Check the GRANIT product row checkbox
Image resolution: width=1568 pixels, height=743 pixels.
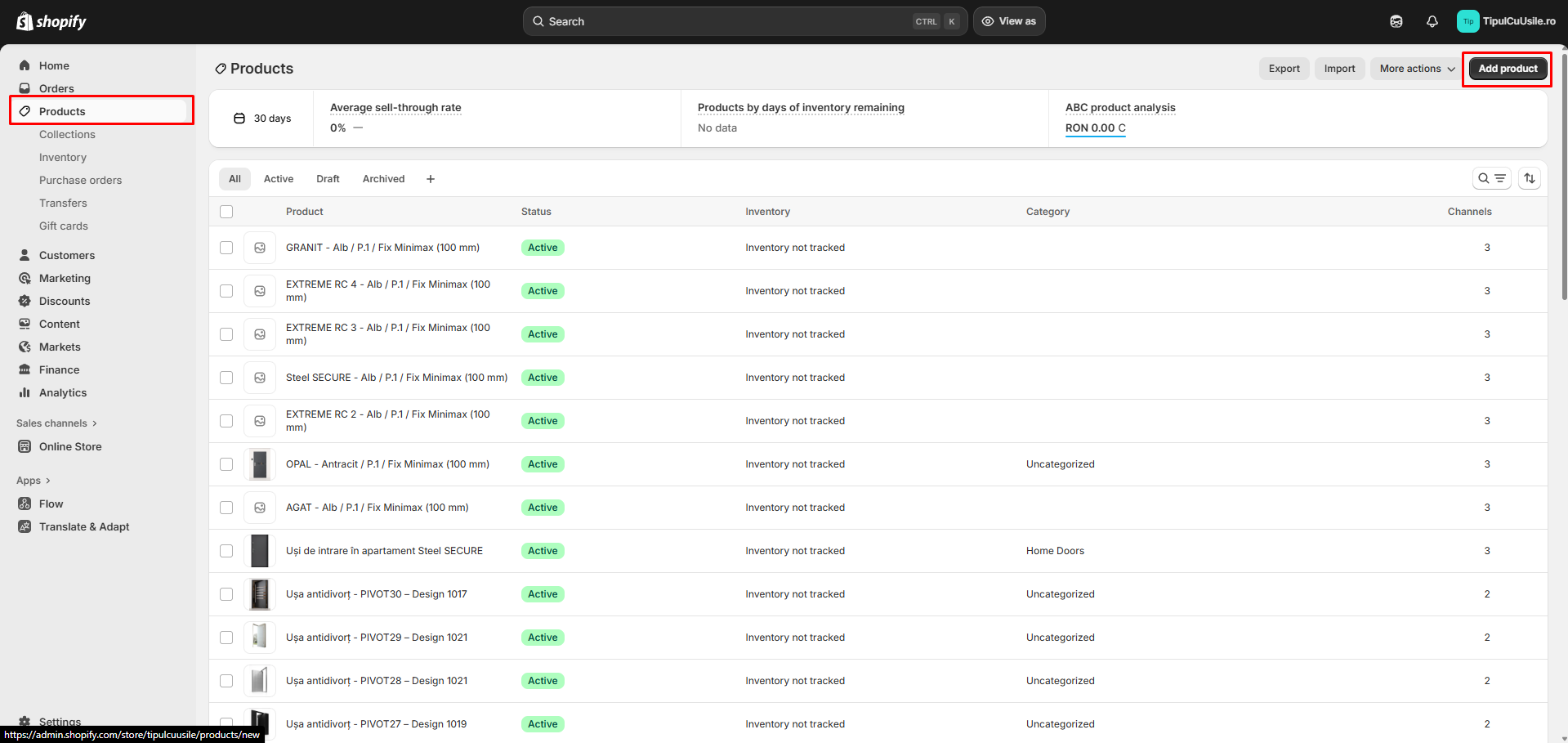tap(226, 248)
